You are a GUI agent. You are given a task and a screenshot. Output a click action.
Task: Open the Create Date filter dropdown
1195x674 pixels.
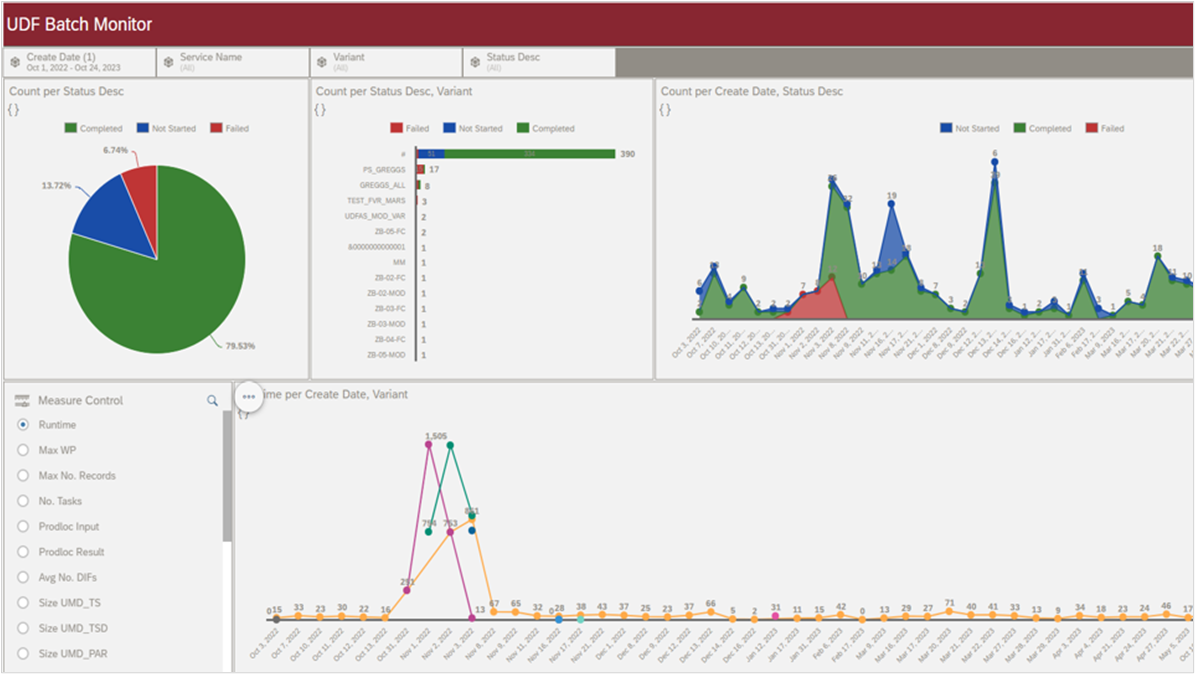pyautogui.click(x=80, y=62)
